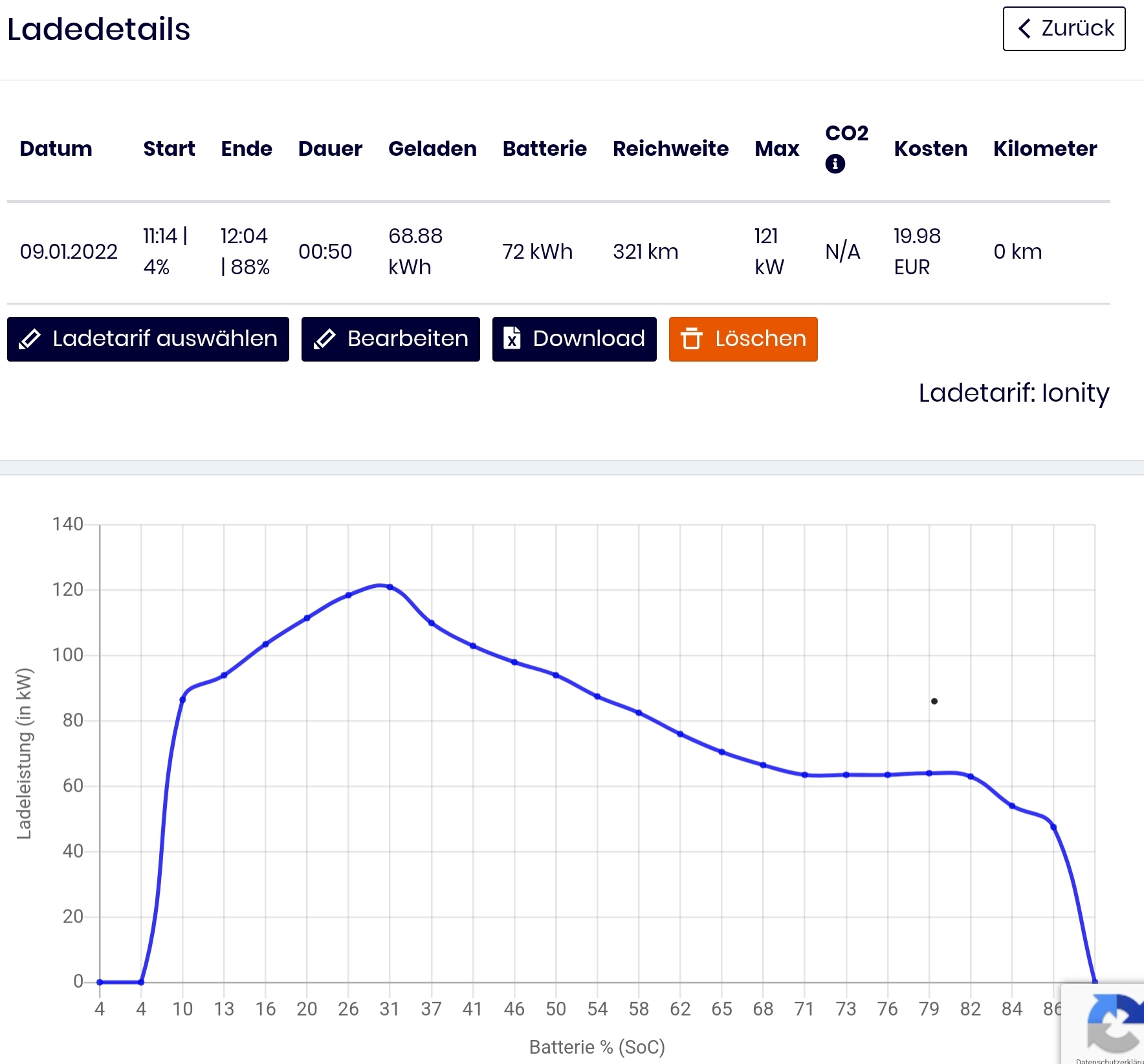Click the Ladedetails page heading

coord(98,30)
